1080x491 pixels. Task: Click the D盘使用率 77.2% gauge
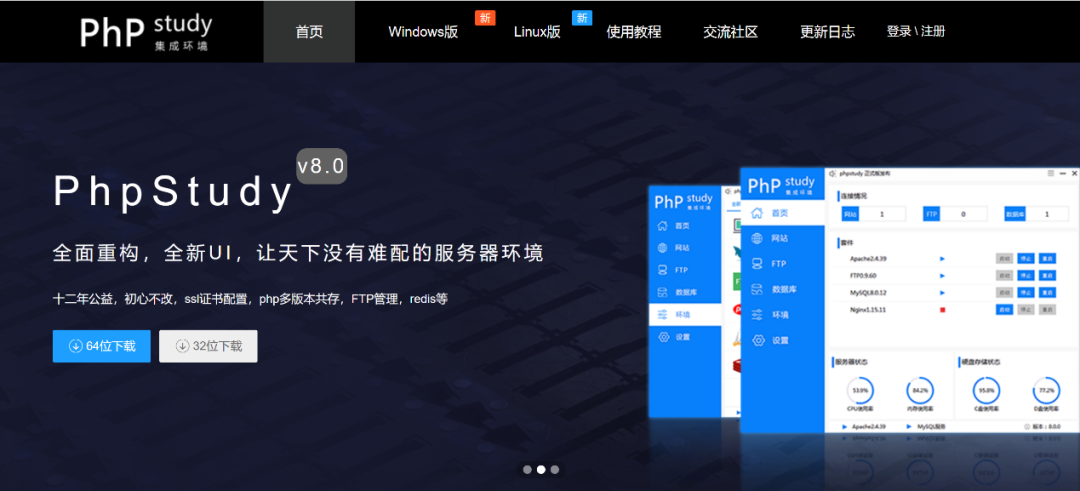coord(1046,390)
